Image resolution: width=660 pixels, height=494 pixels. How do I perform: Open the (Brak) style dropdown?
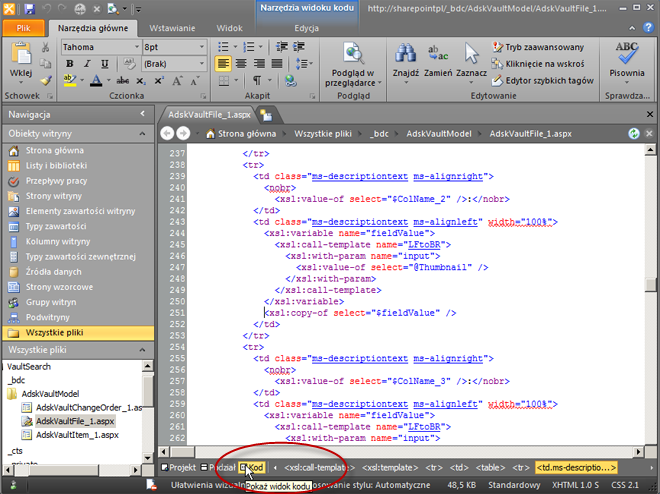pyautogui.click(x=202, y=64)
